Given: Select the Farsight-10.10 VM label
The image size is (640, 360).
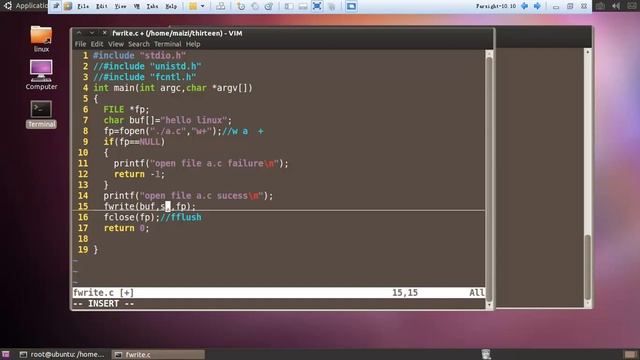Looking at the screenshot, I should [x=496, y=6].
